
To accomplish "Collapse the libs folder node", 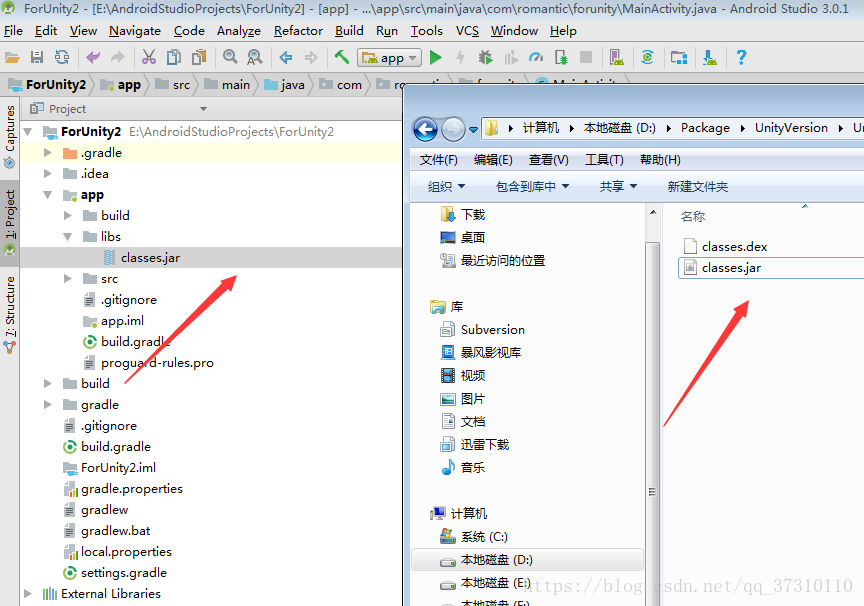I will click(68, 237).
